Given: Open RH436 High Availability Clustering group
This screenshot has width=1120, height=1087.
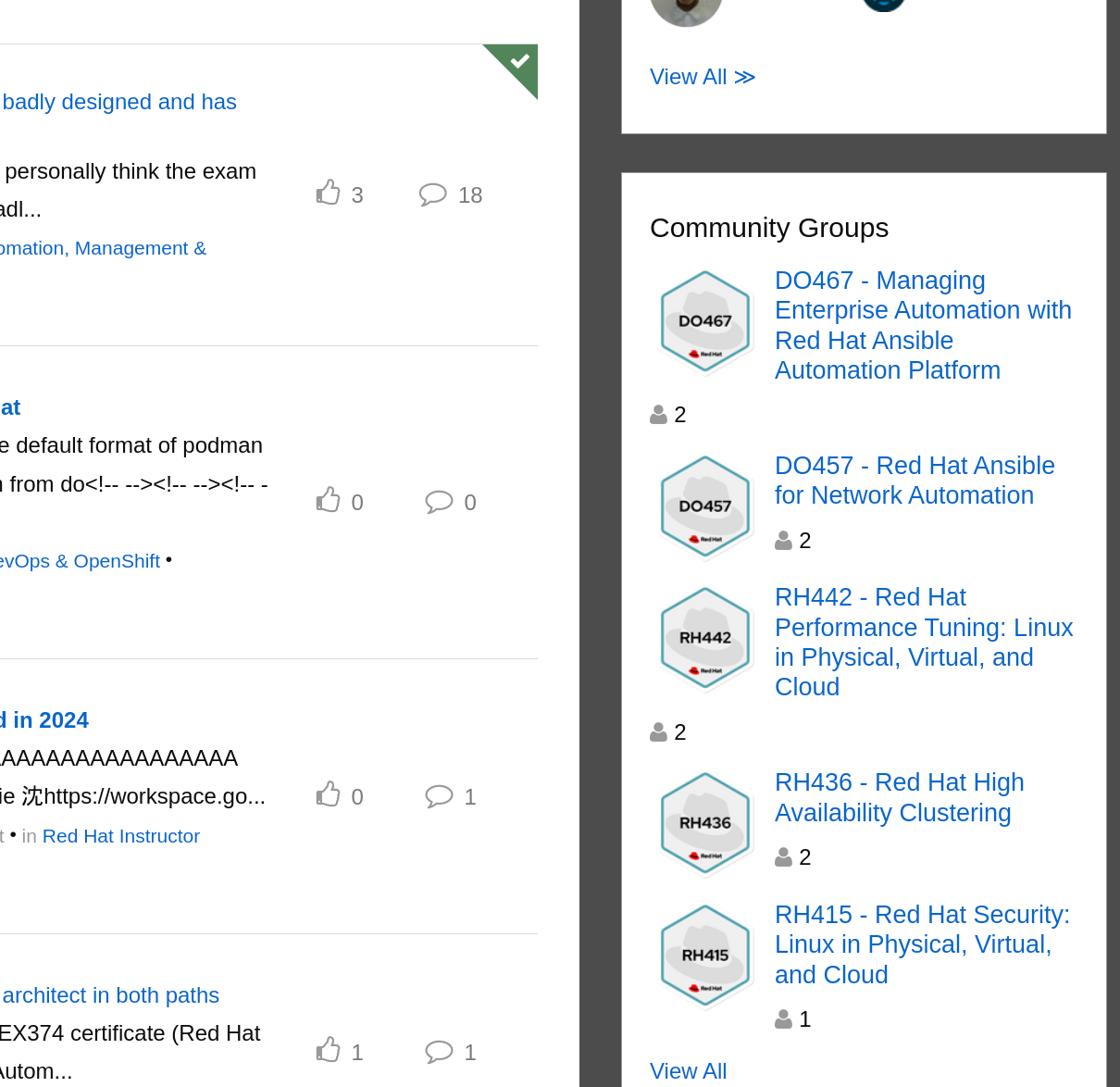Looking at the screenshot, I should coord(899,796).
